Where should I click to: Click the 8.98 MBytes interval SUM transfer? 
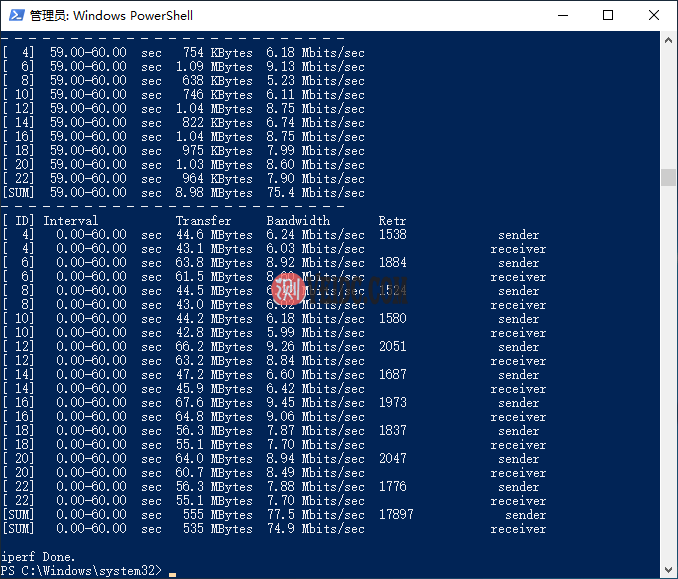214,192
